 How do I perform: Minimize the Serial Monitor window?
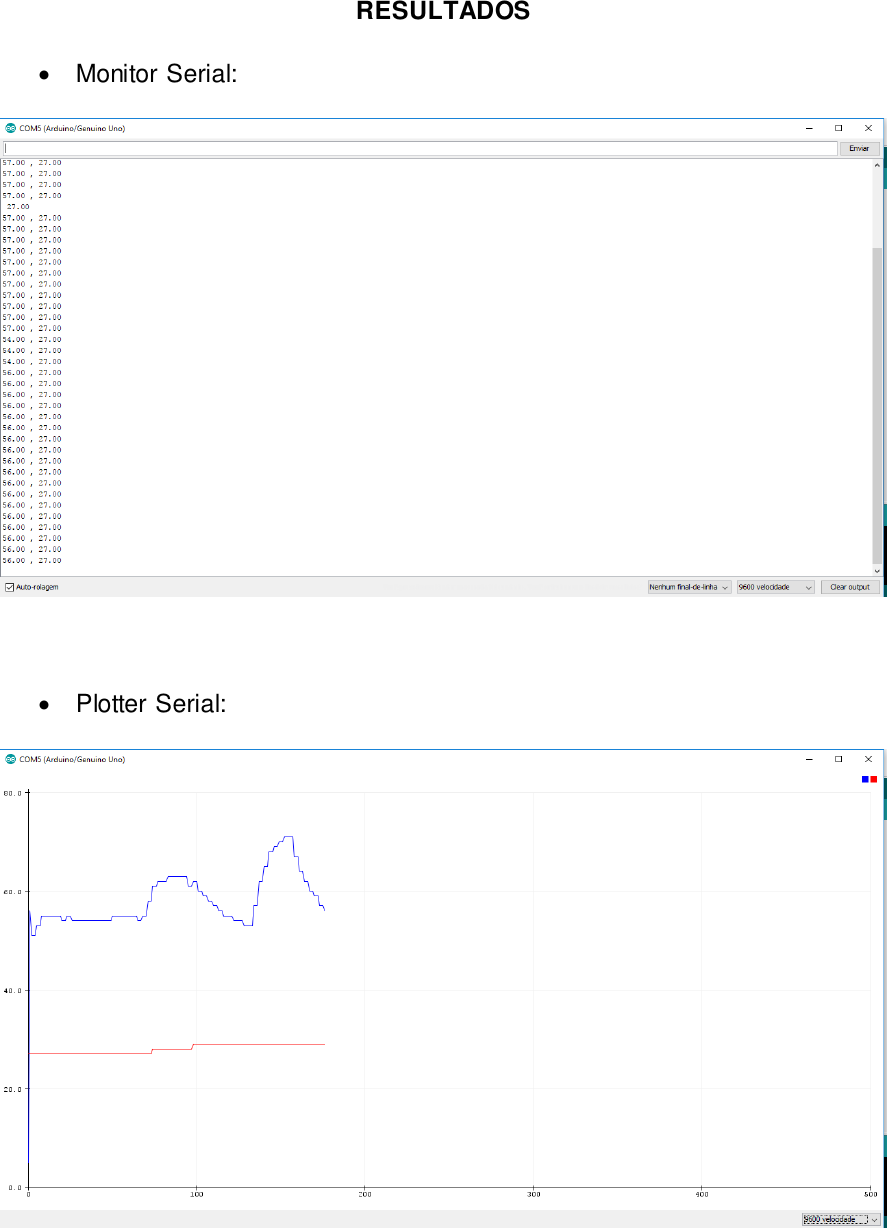click(x=808, y=128)
